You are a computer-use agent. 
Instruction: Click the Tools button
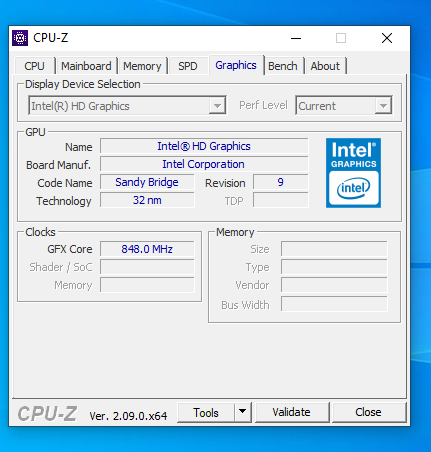(x=206, y=412)
